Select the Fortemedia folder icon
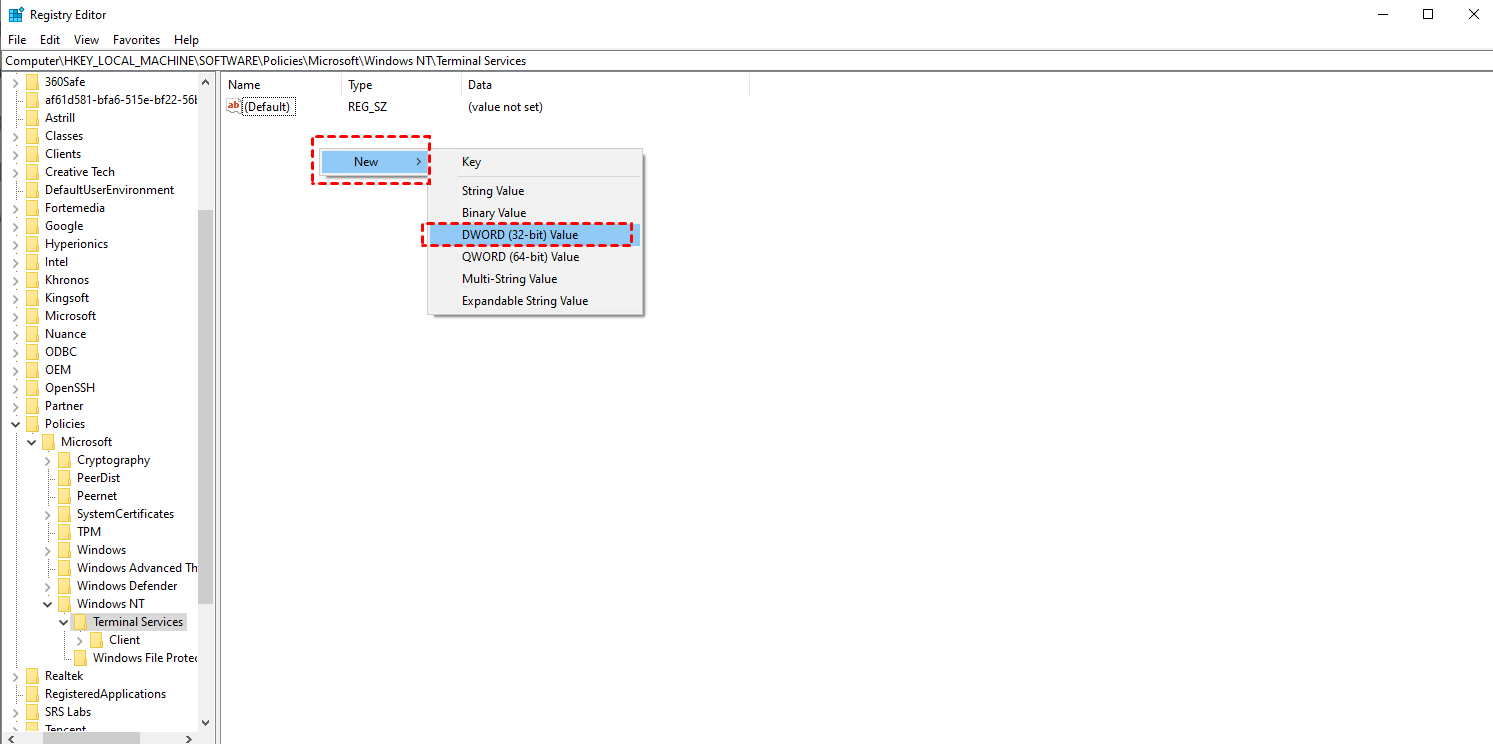Viewport: 1493px width, 744px height. [x=33, y=208]
